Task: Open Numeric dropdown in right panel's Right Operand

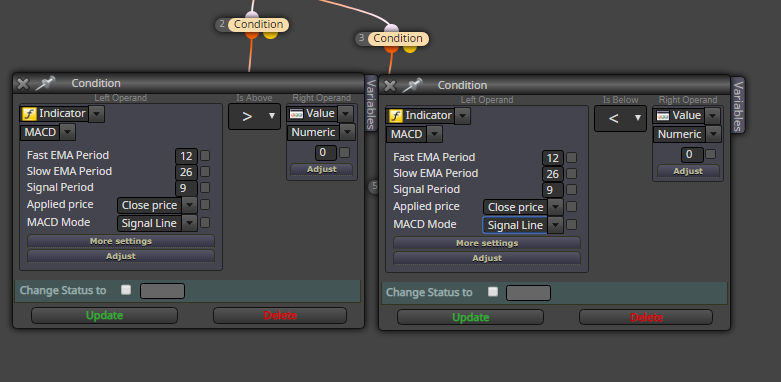Action: pyautogui.click(x=714, y=134)
